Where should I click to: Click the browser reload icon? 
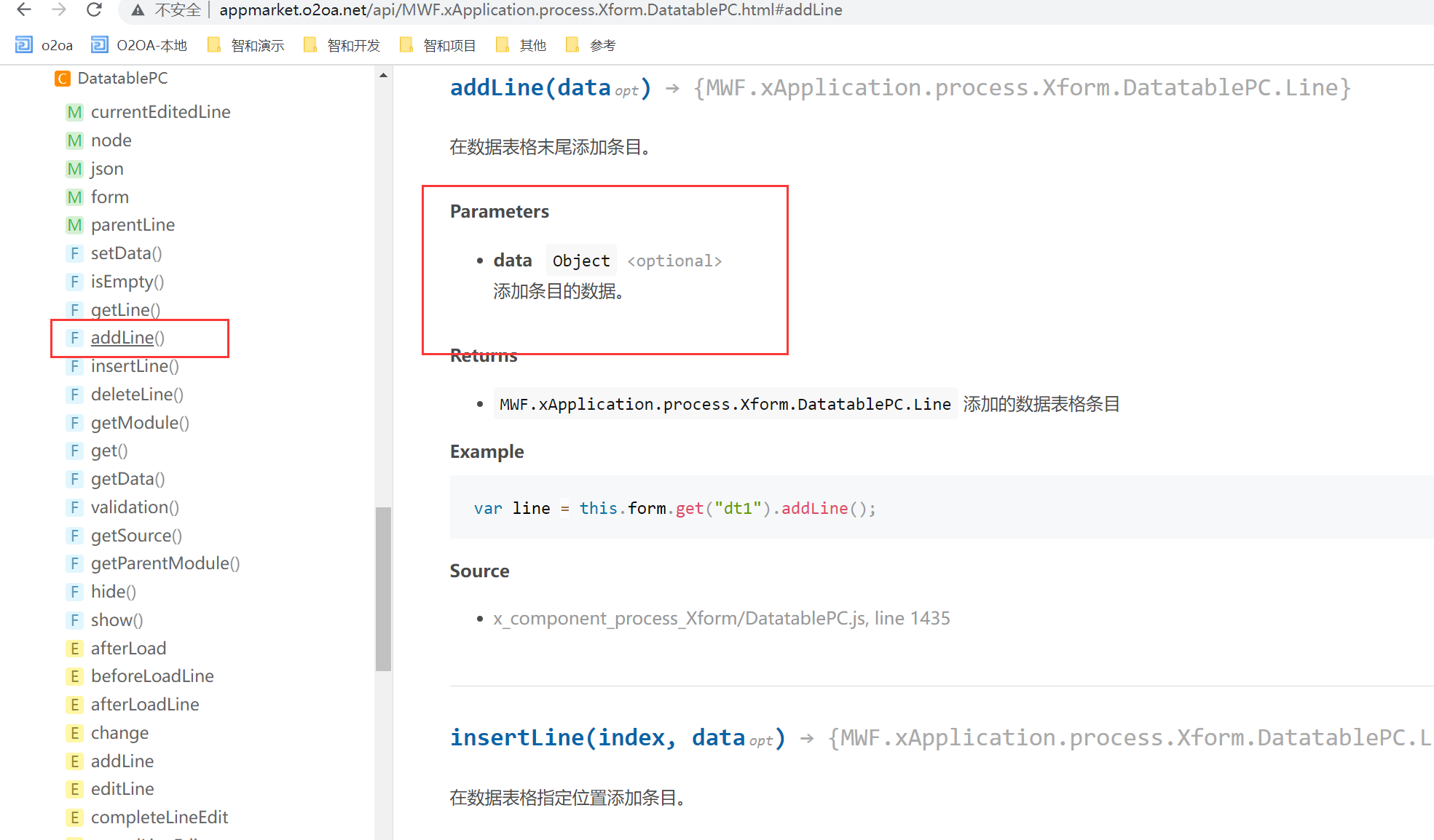point(94,9)
